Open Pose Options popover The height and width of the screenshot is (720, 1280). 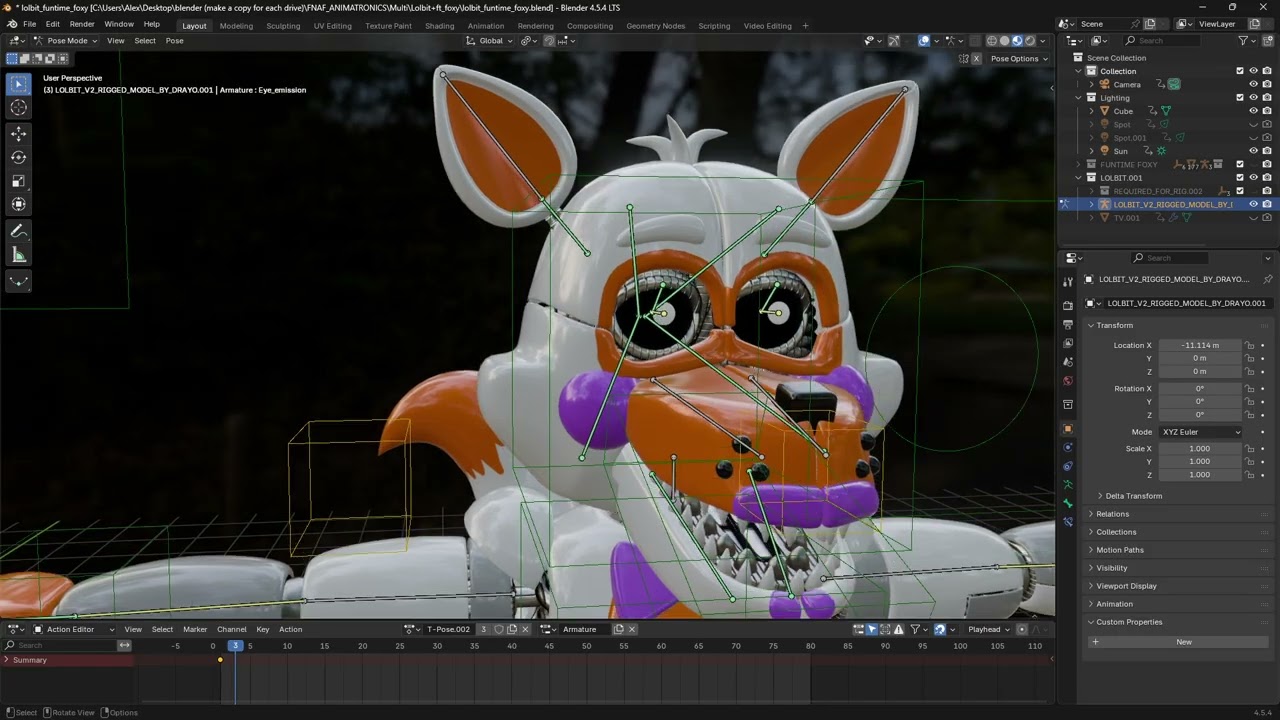click(1019, 59)
